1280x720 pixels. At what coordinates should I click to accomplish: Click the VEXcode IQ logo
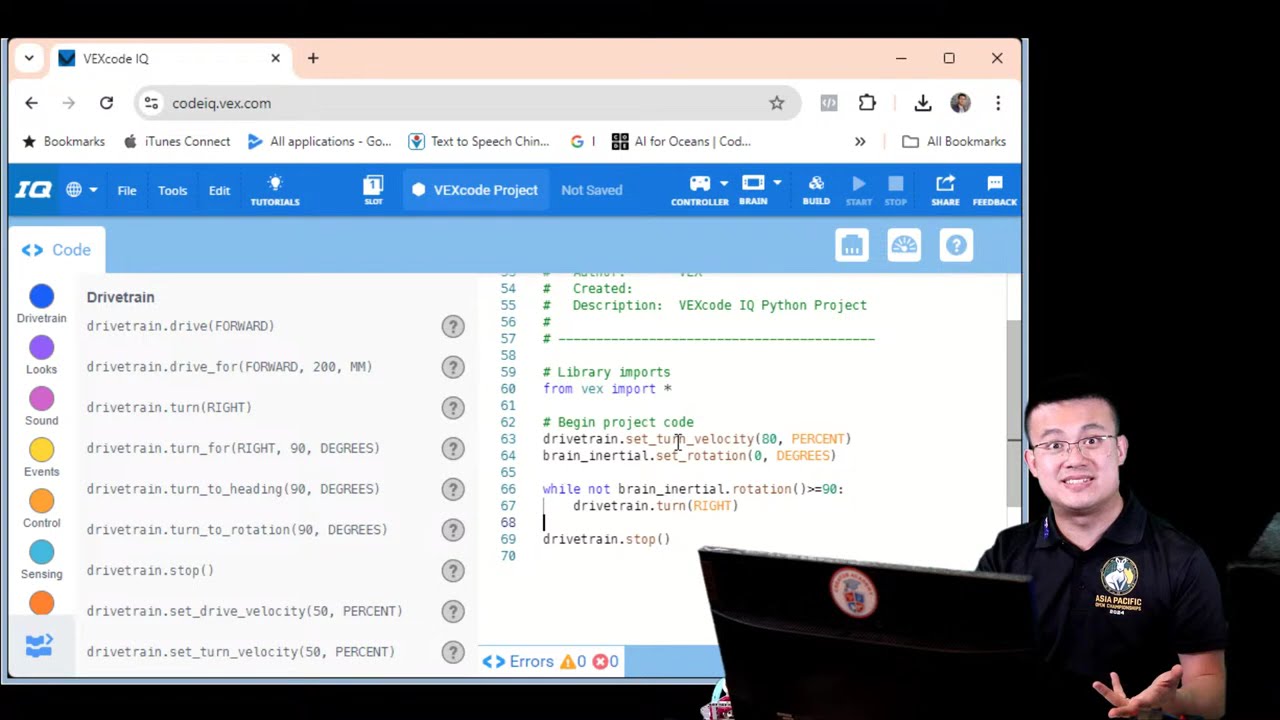33,190
